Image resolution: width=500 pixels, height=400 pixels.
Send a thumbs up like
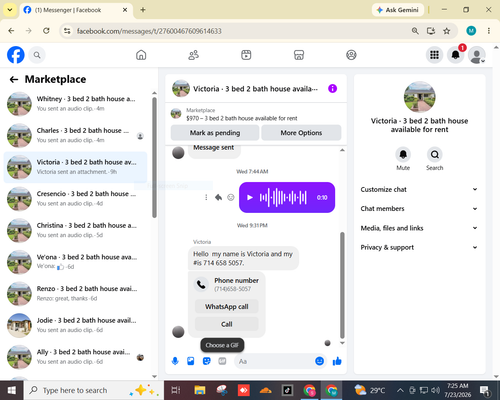click(337, 361)
